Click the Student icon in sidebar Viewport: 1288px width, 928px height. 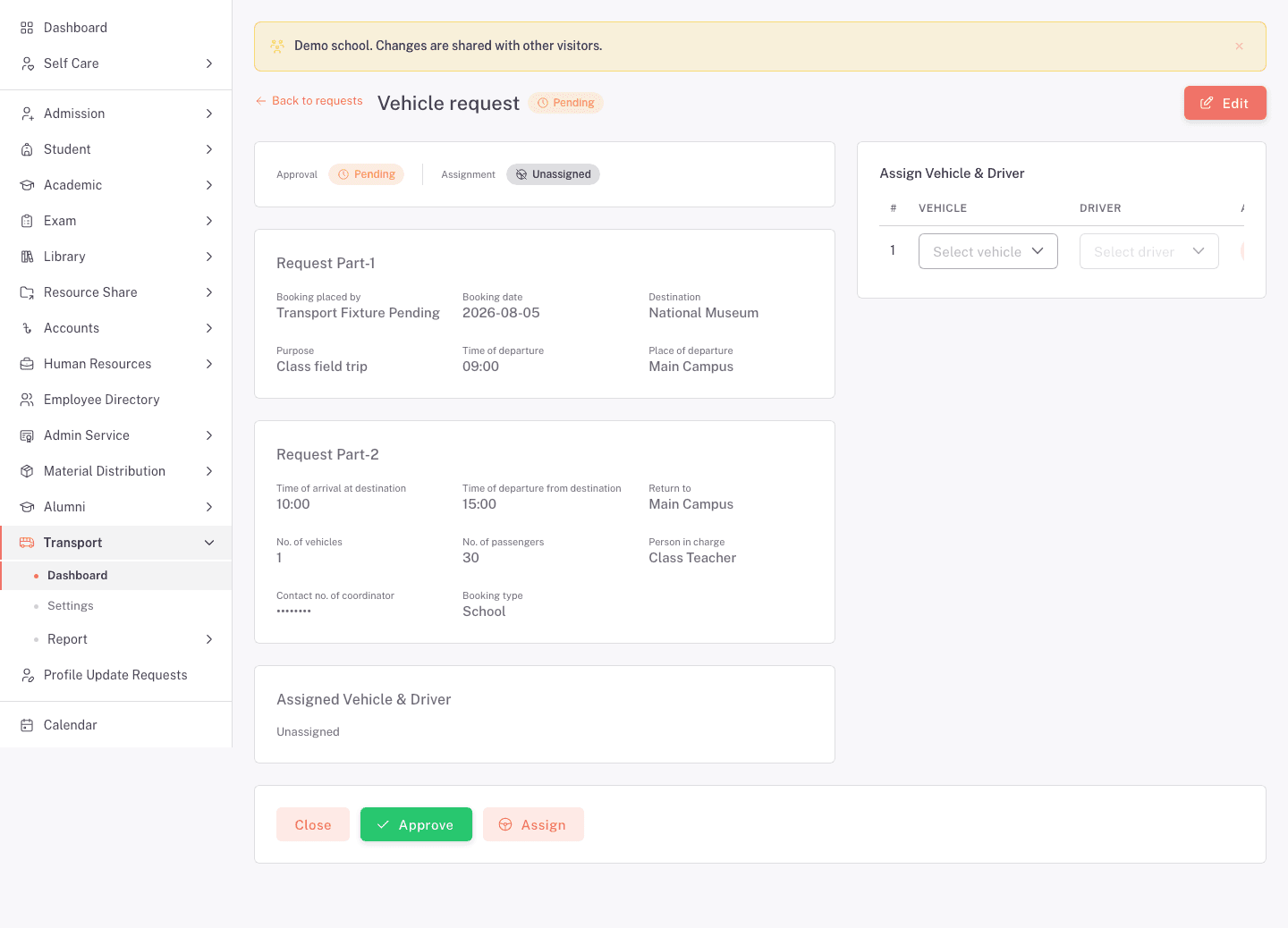click(27, 149)
